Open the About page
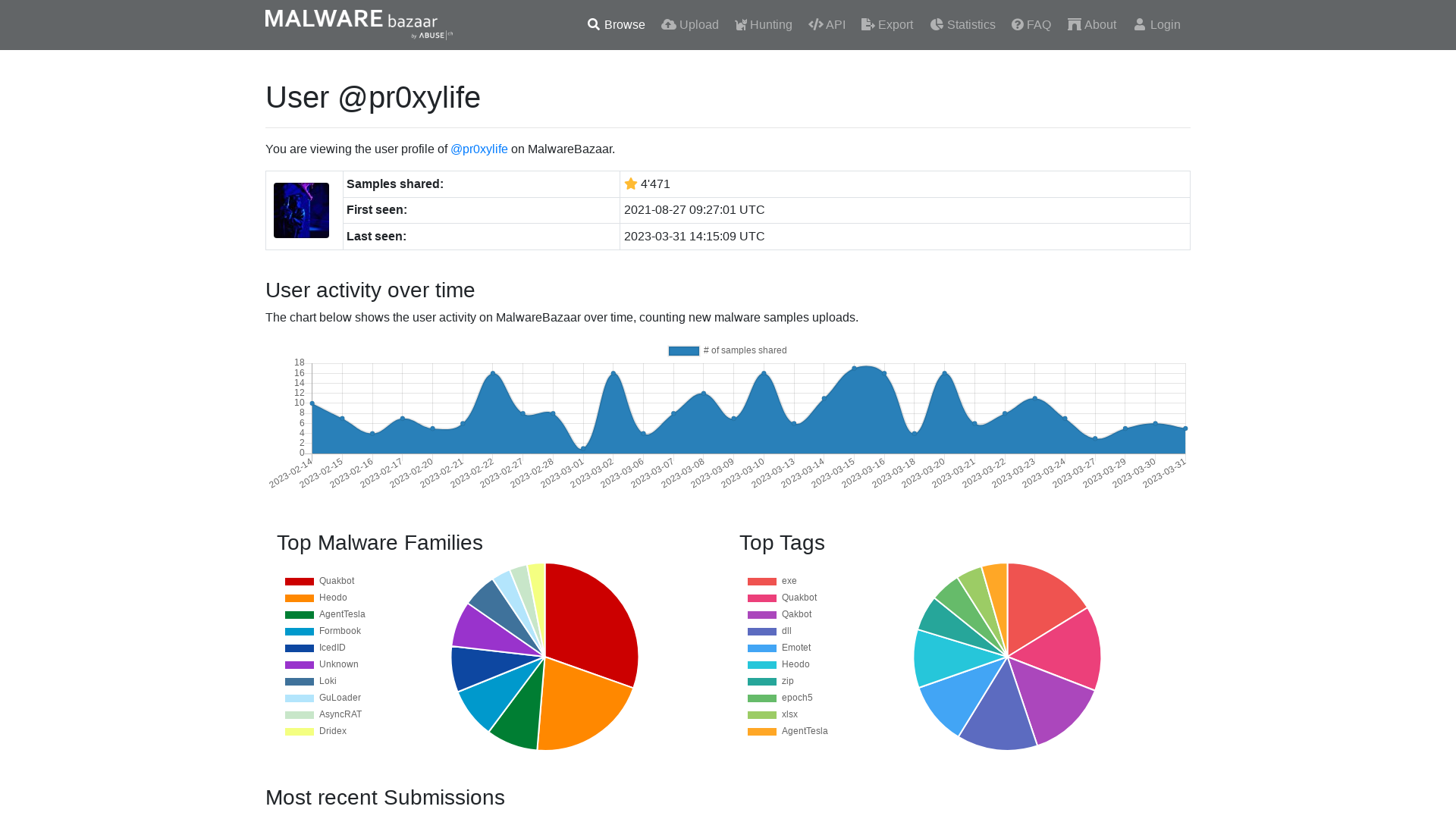 (x=1092, y=25)
